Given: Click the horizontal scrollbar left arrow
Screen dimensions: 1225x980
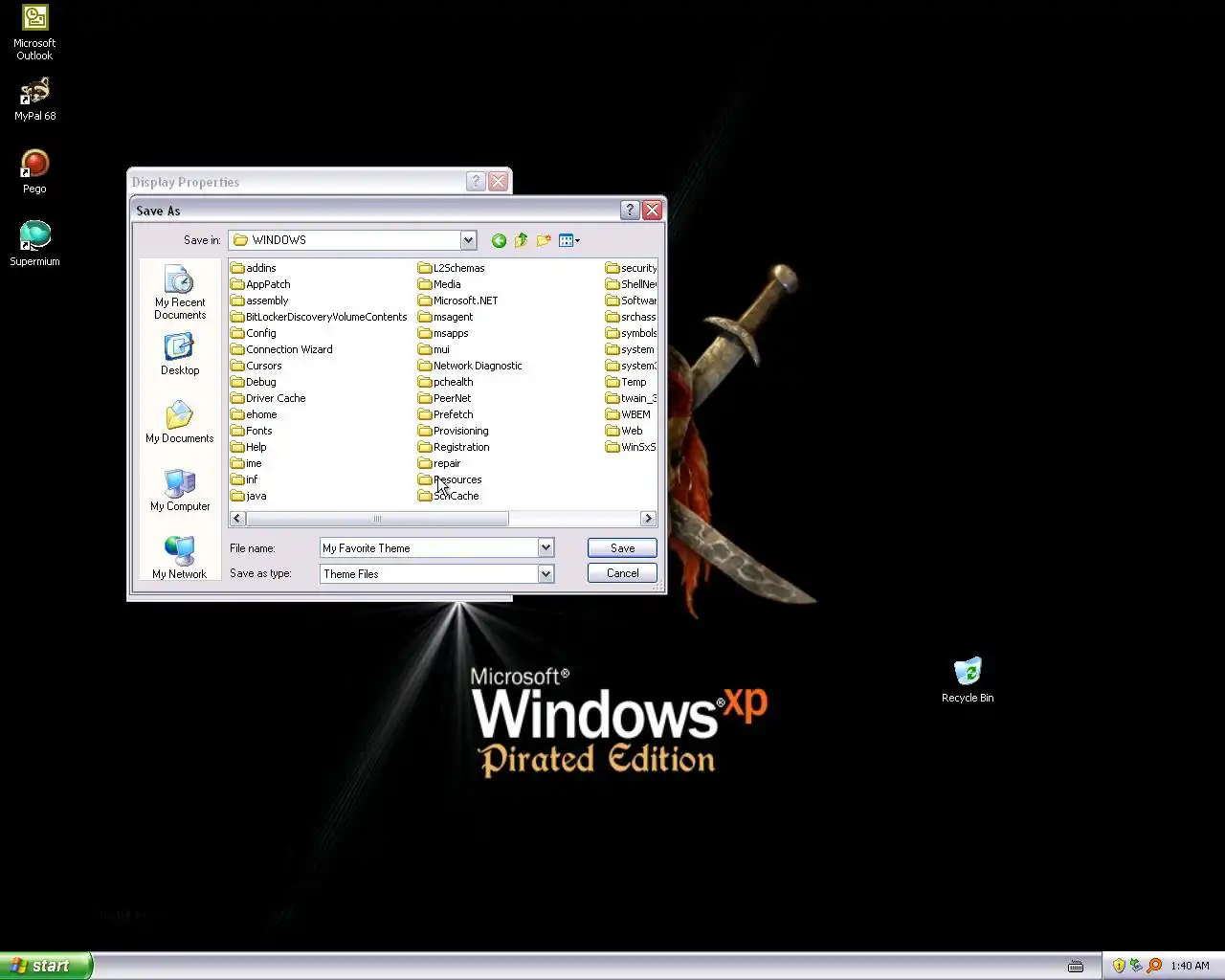Looking at the screenshot, I should (x=237, y=519).
